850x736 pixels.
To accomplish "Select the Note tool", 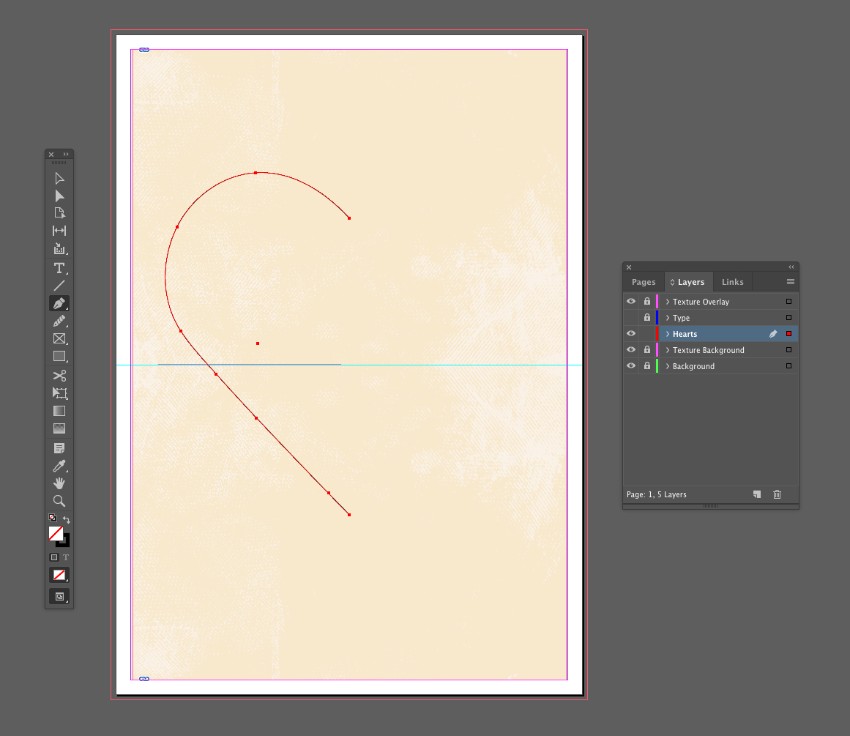I will 59,448.
